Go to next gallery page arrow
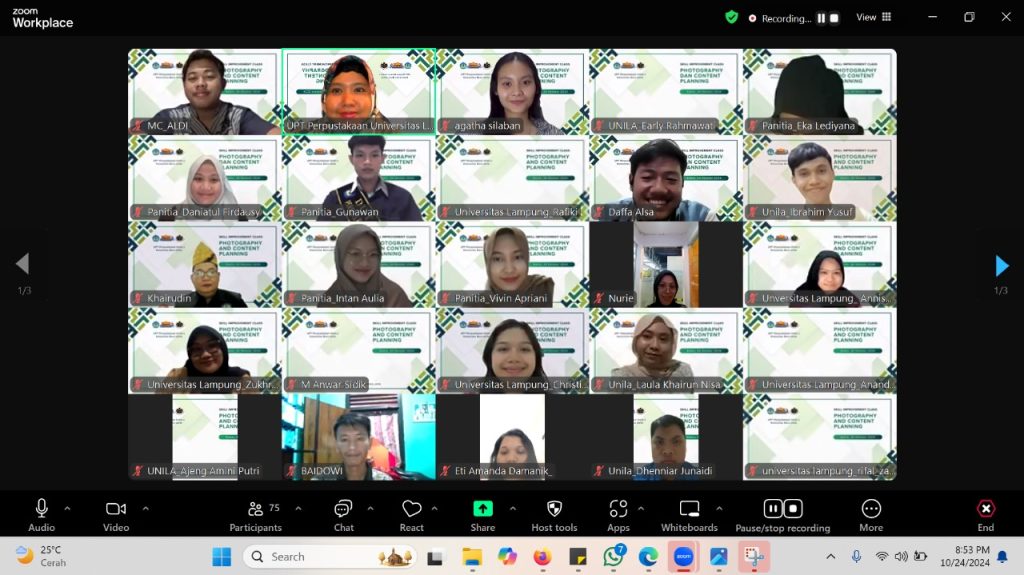Image resolution: width=1024 pixels, height=575 pixels. (1001, 265)
